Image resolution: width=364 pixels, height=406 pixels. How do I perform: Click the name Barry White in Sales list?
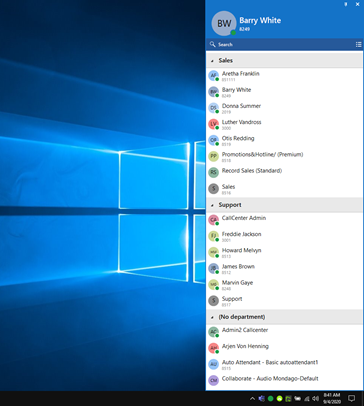tap(236, 90)
